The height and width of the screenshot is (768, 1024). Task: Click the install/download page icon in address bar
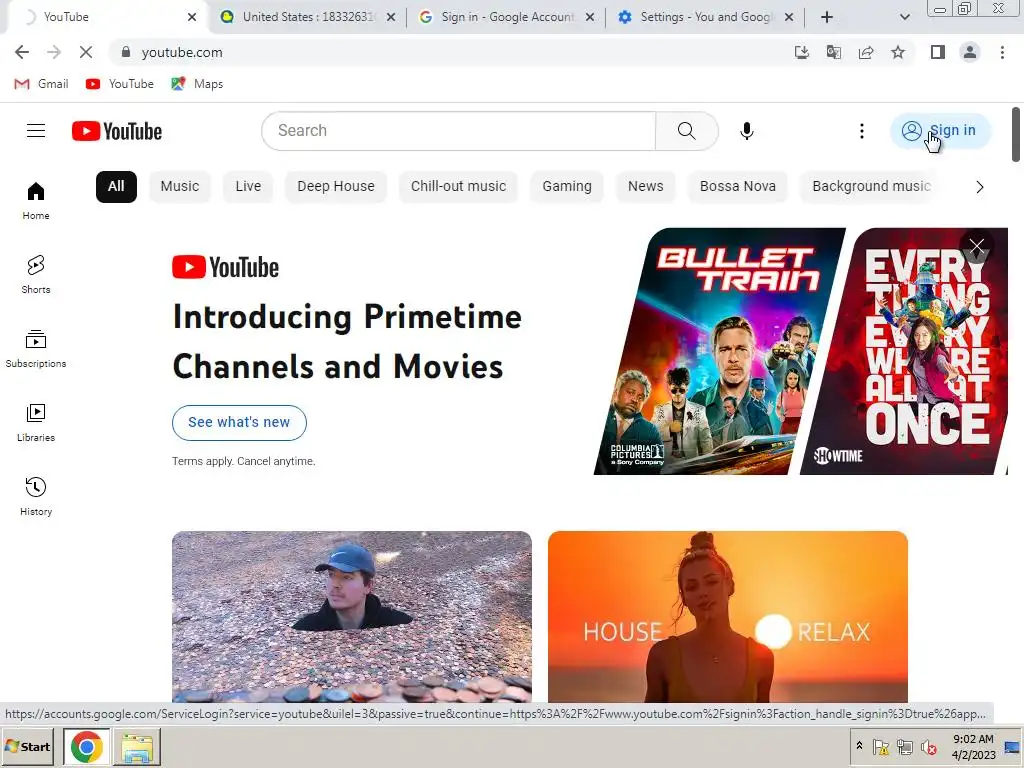801,52
